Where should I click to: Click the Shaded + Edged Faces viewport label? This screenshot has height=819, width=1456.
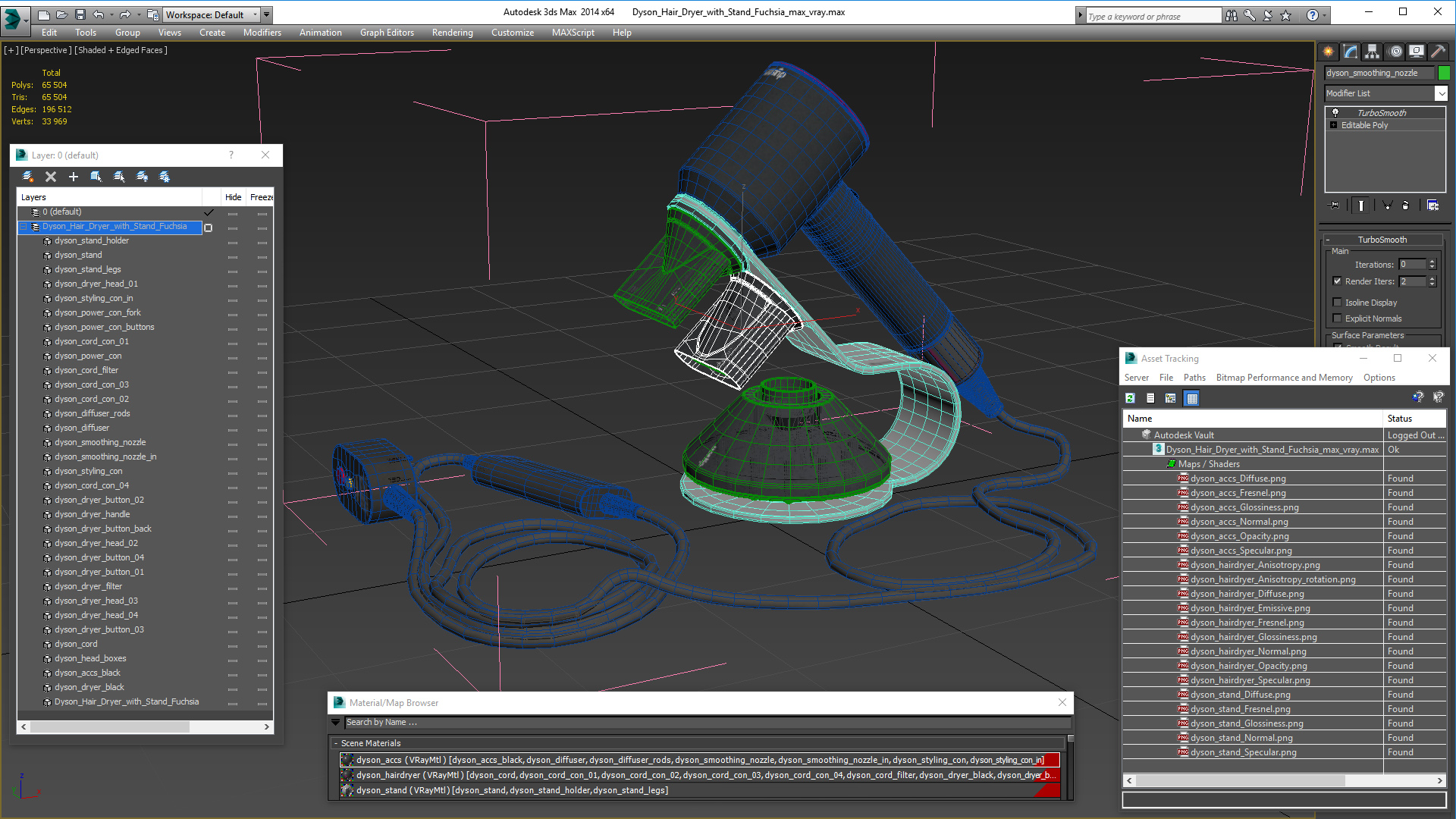point(121,50)
